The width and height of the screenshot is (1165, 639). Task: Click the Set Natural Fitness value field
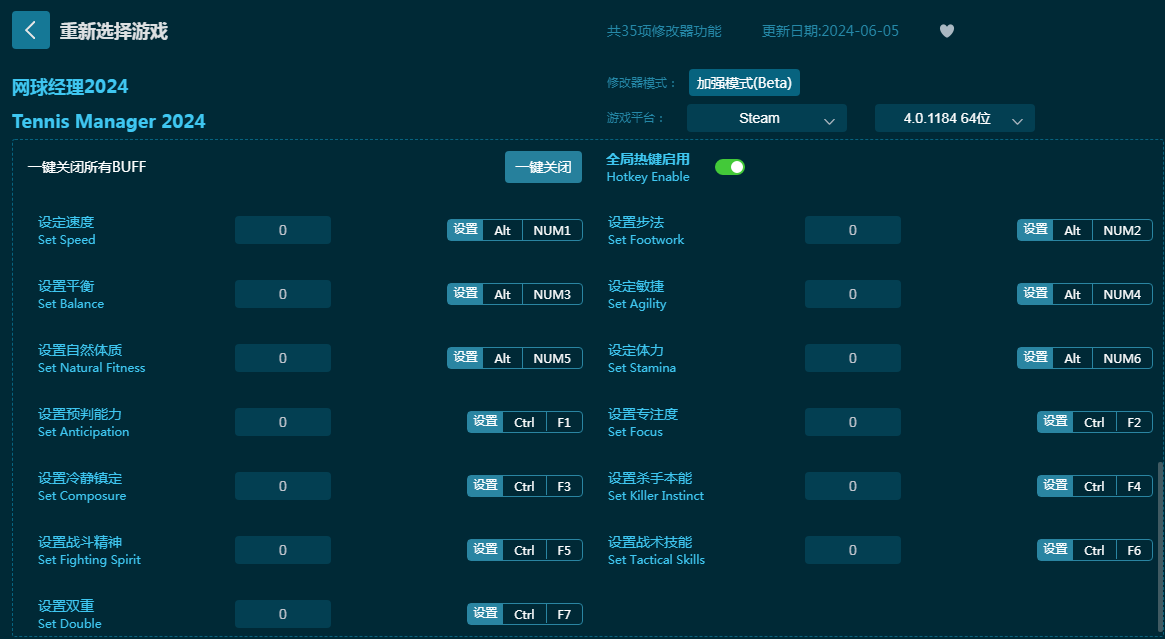[x=283, y=358]
